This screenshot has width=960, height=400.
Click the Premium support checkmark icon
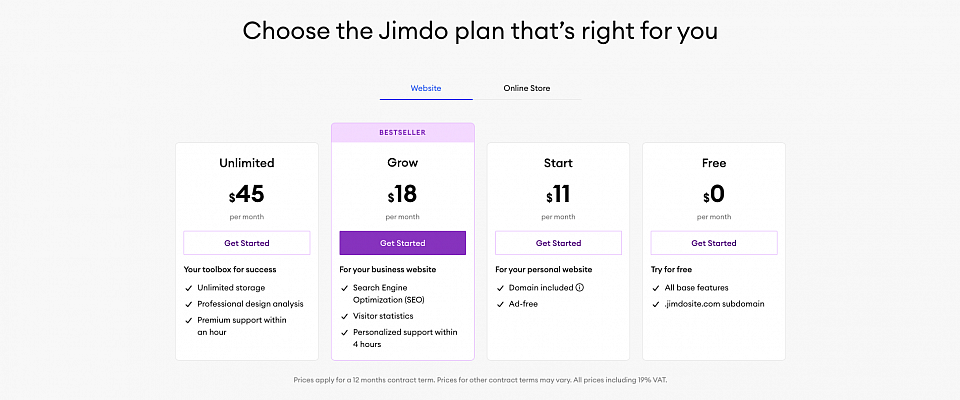[x=188, y=320]
